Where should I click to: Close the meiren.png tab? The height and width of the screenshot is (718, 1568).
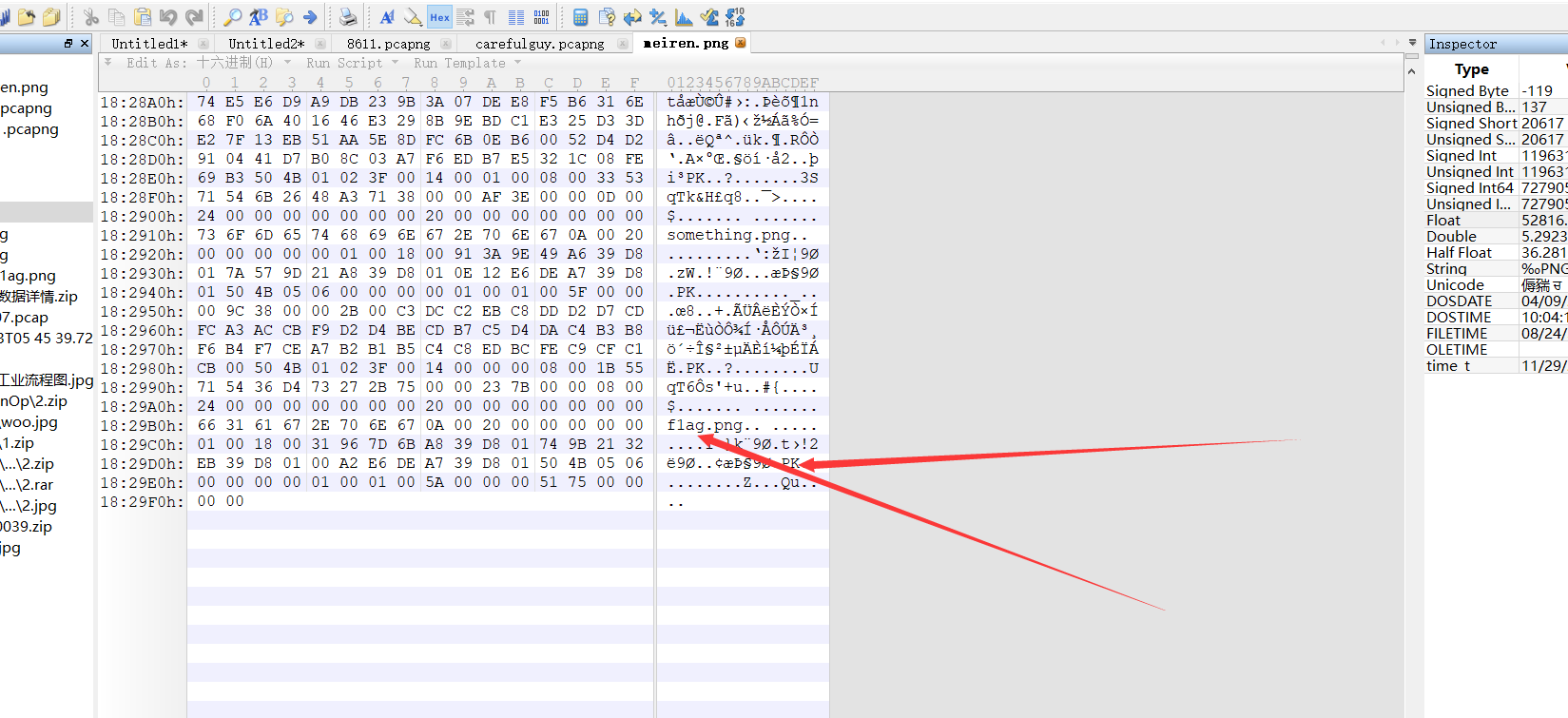click(x=741, y=43)
